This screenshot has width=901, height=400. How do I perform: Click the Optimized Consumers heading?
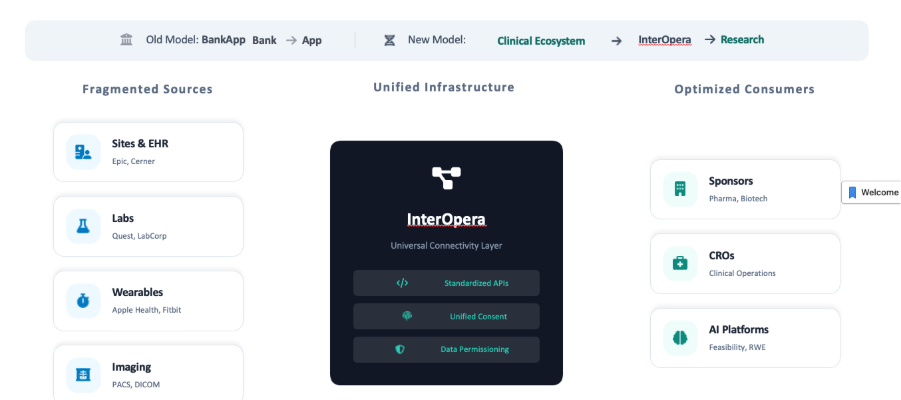click(x=745, y=89)
